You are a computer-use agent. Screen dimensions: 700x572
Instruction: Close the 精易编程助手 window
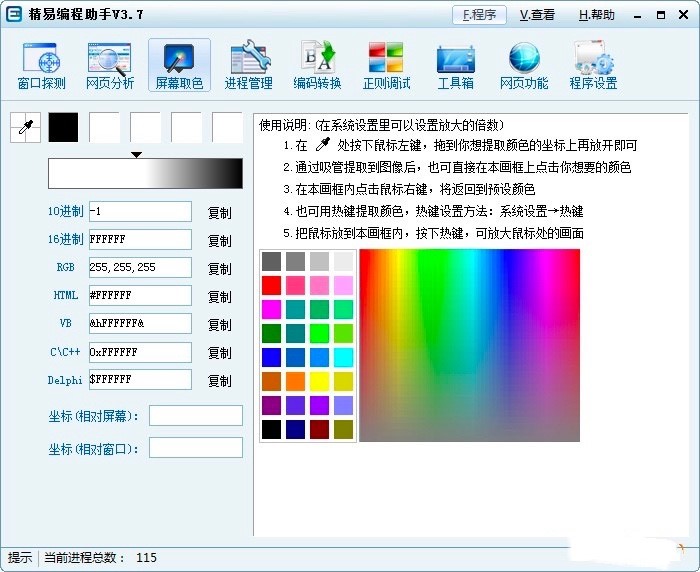[683, 15]
